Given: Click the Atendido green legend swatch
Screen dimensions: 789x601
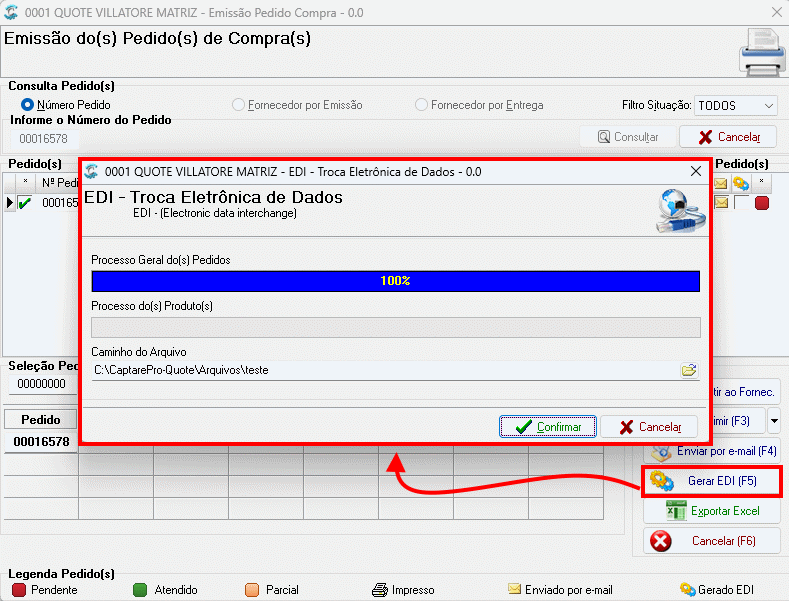Looking at the screenshot, I should (x=140, y=589).
